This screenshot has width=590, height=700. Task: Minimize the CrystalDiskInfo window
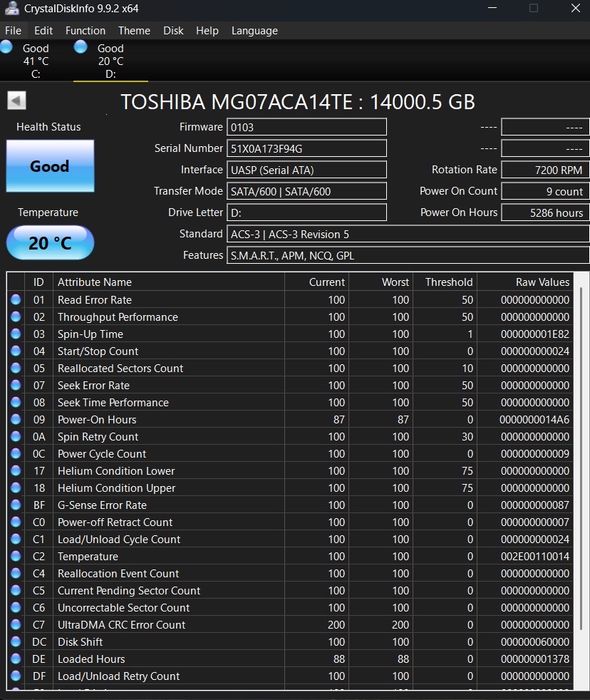[x=493, y=8]
